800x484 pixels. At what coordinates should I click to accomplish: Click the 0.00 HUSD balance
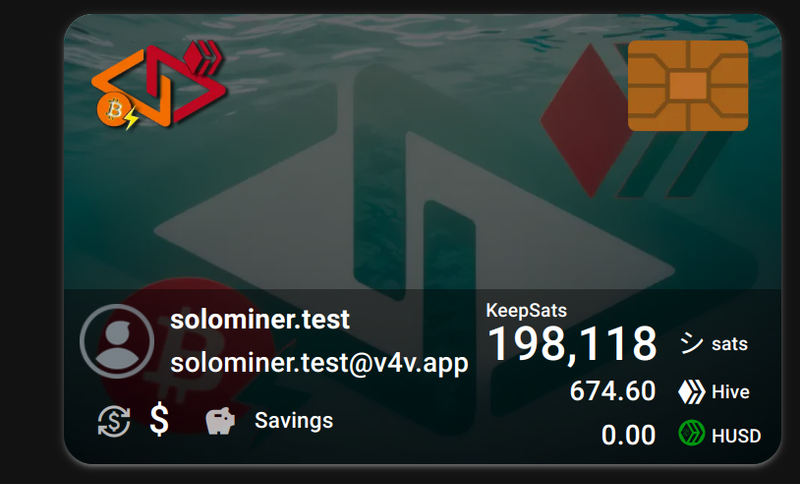coord(628,436)
